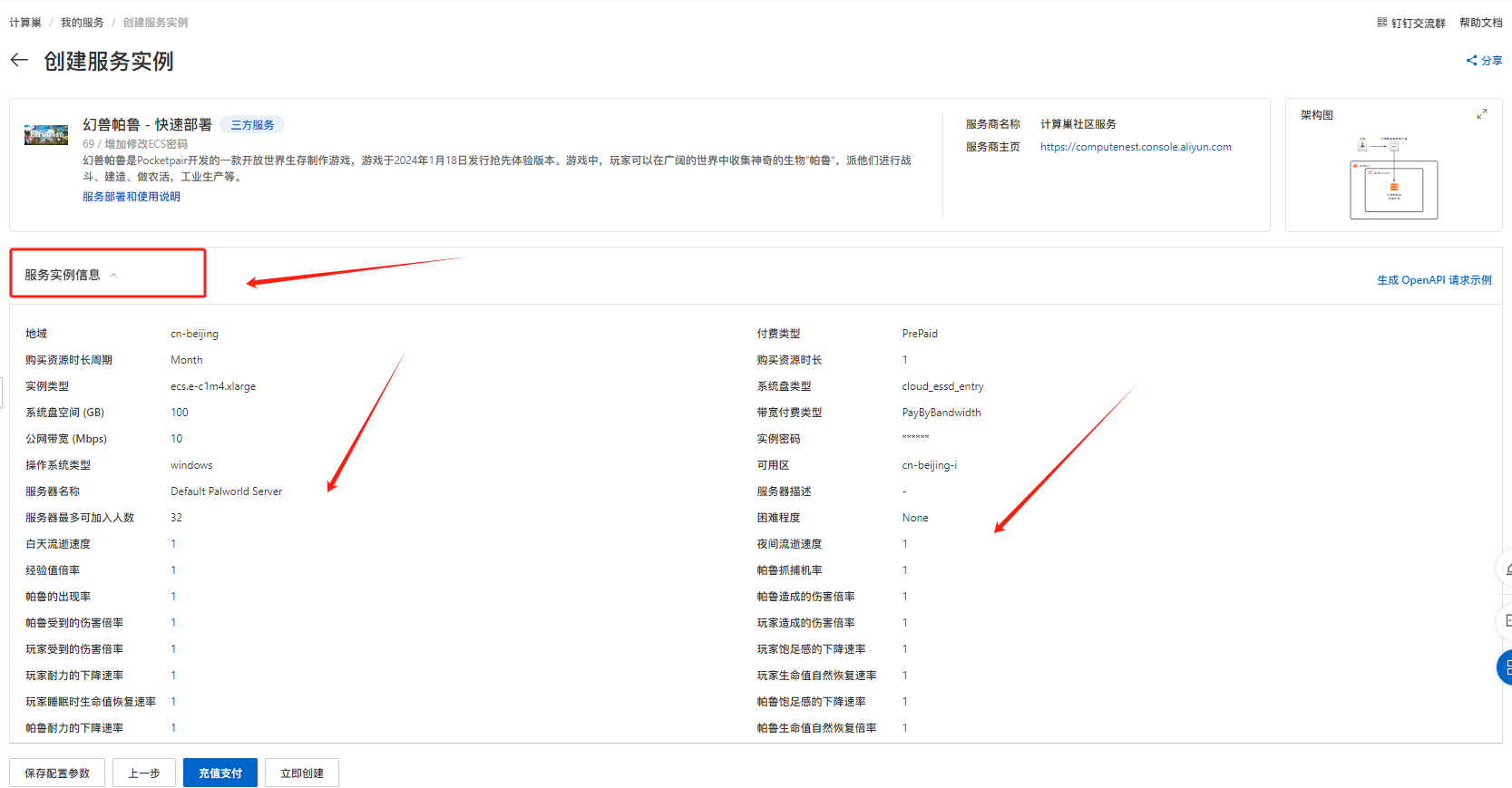Click the side-tab handle beside 实例类型
Viewport: 1512px width, 788px height.
click(x=2, y=392)
